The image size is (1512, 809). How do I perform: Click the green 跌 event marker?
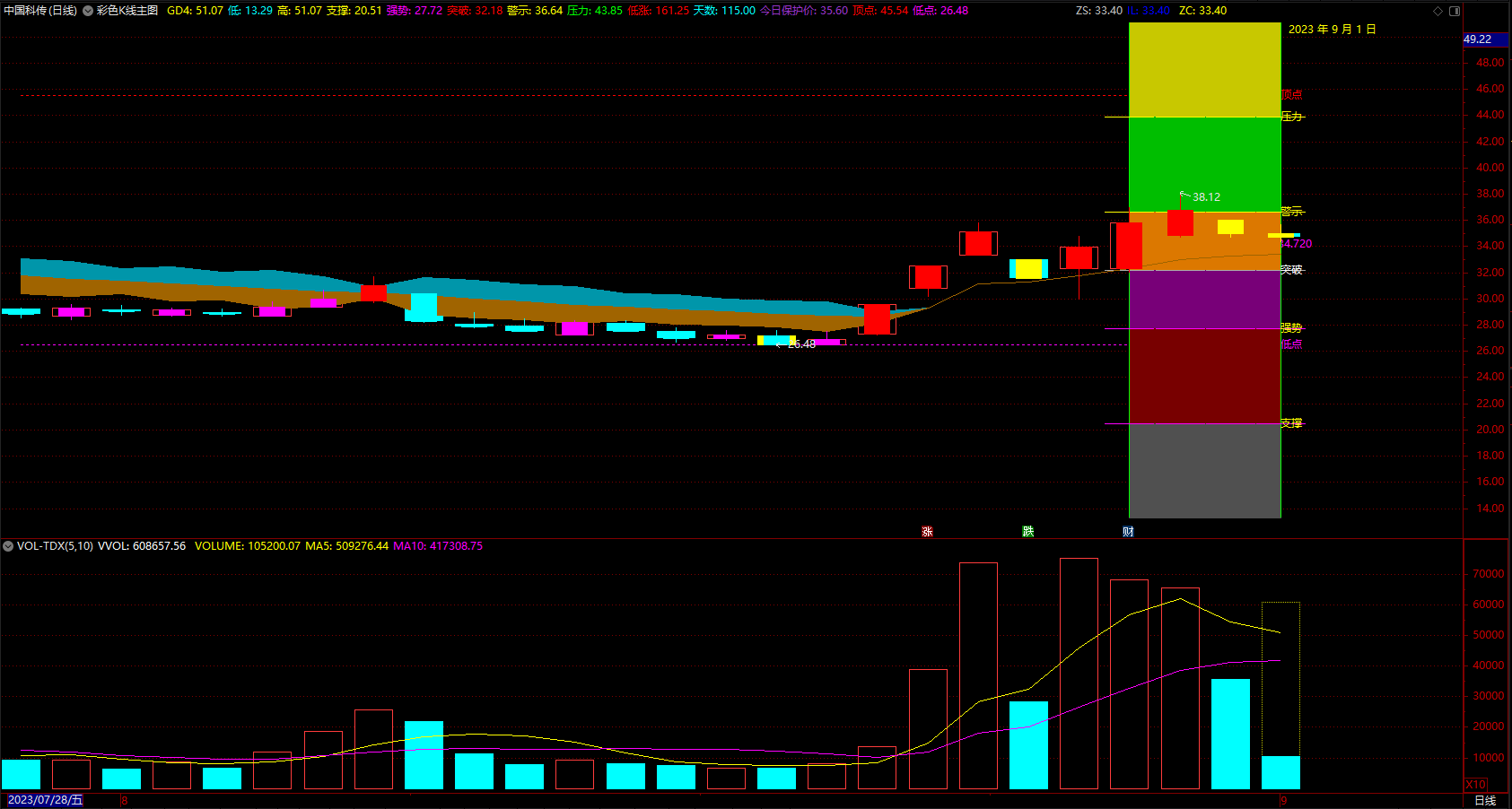click(1027, 532)
